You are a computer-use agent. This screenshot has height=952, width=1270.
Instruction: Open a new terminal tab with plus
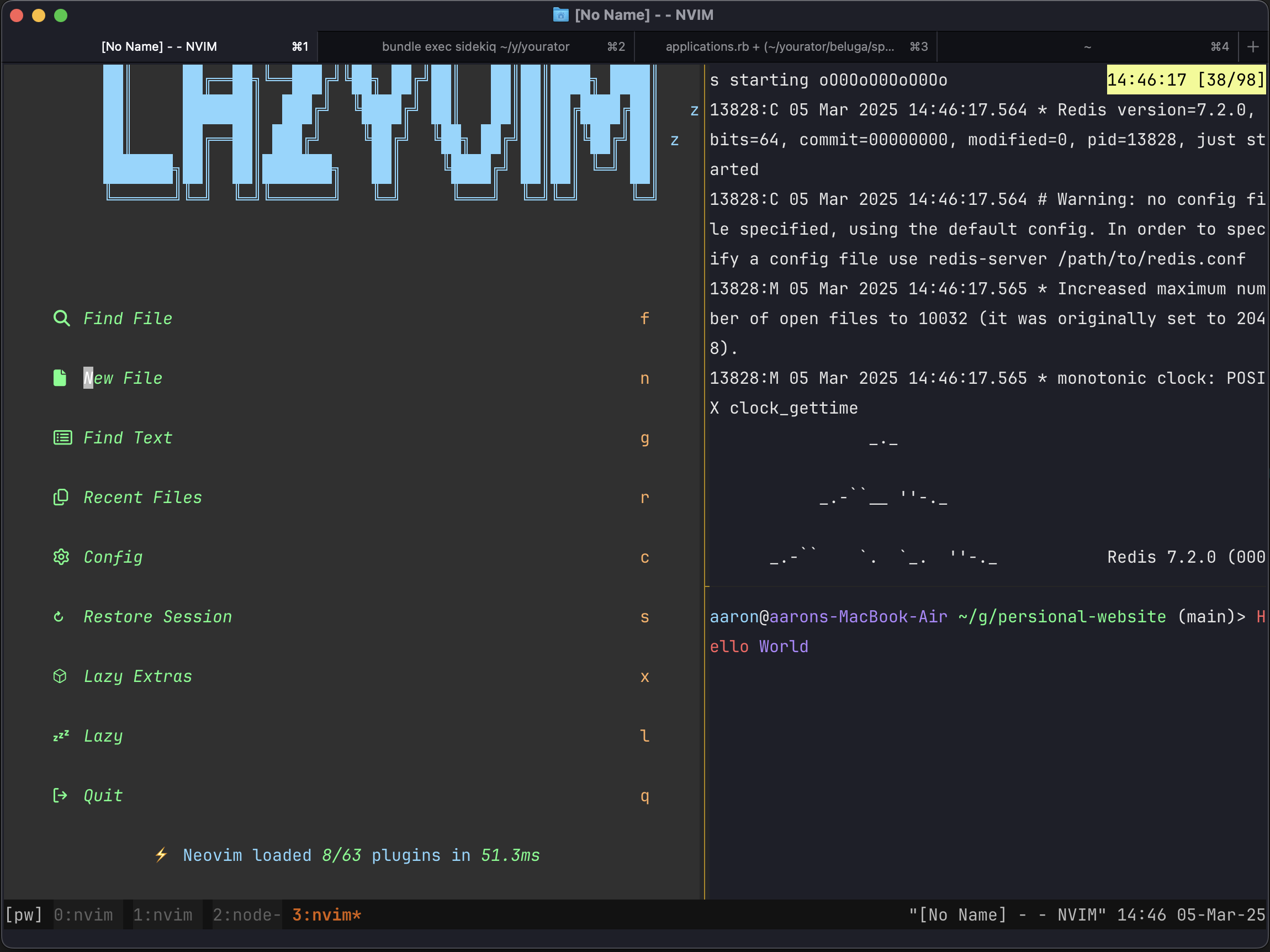1253,46
